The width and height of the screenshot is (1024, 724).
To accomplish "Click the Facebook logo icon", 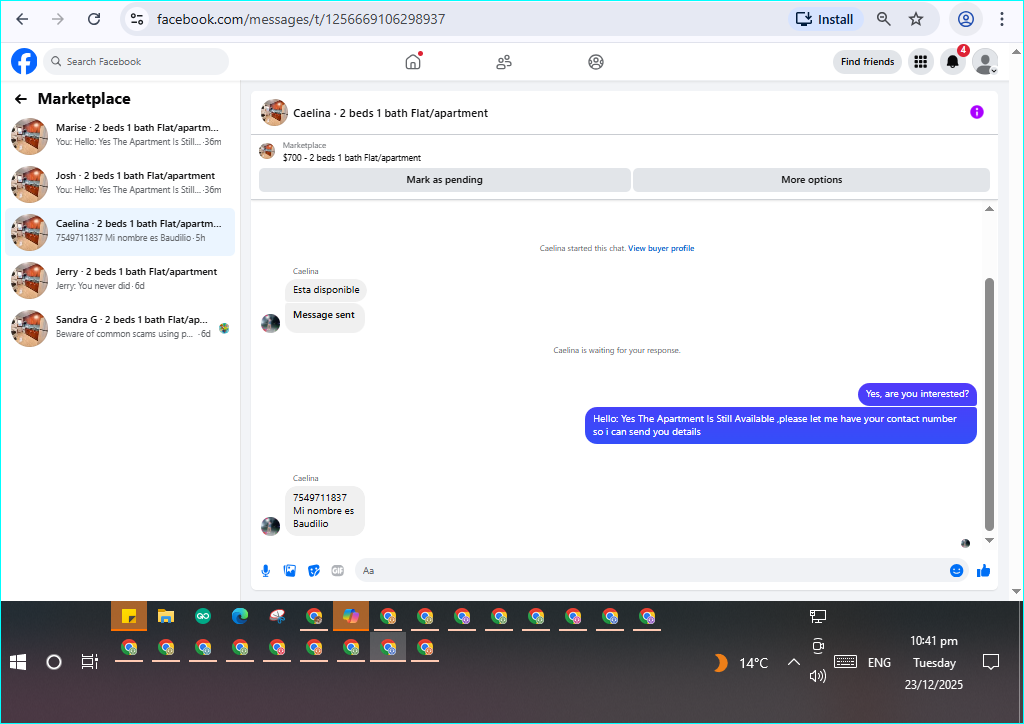I will pyautogui.click(x=24, y=61).
